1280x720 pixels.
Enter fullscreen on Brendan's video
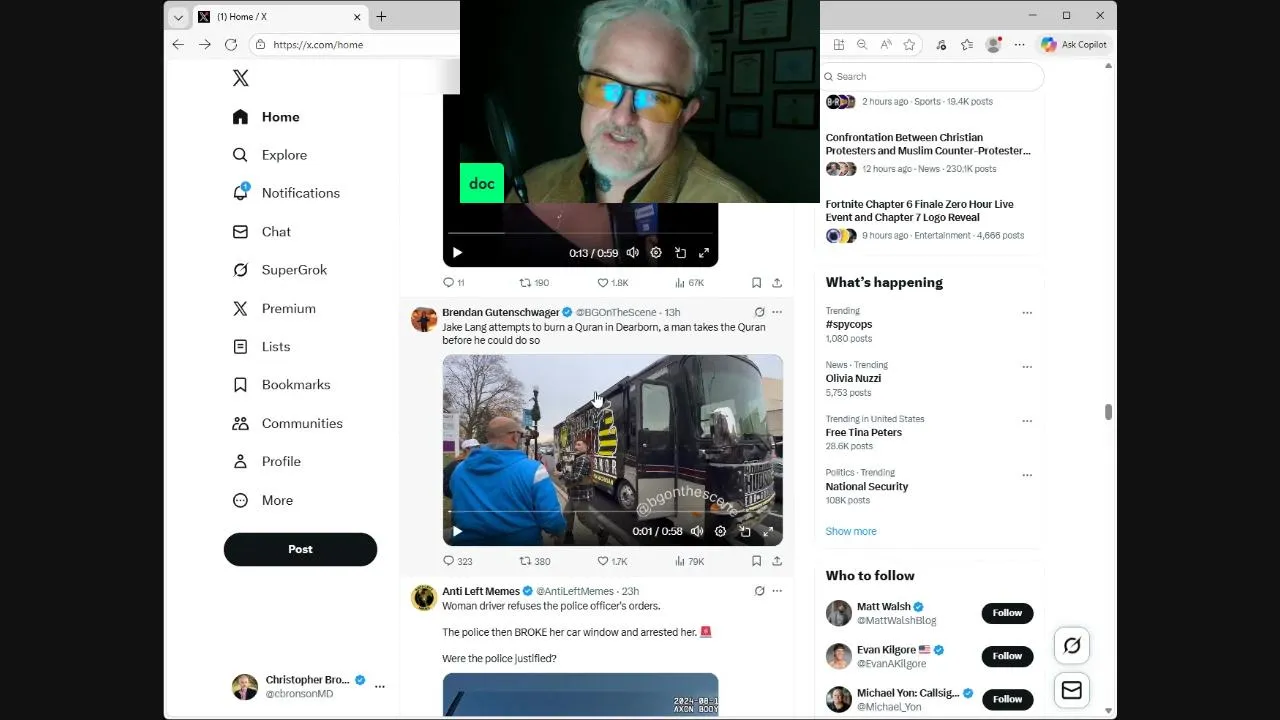(x=768, y=532)
